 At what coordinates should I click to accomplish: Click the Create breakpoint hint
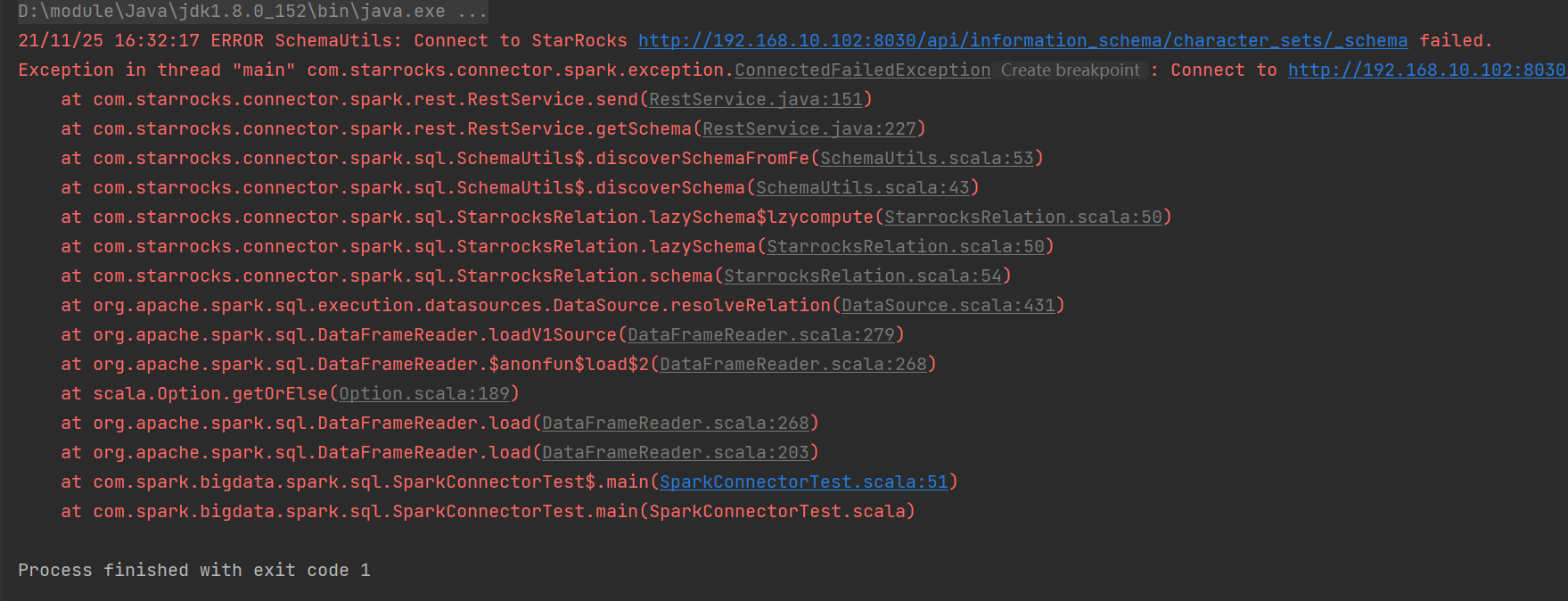(x=1070, y=70)
